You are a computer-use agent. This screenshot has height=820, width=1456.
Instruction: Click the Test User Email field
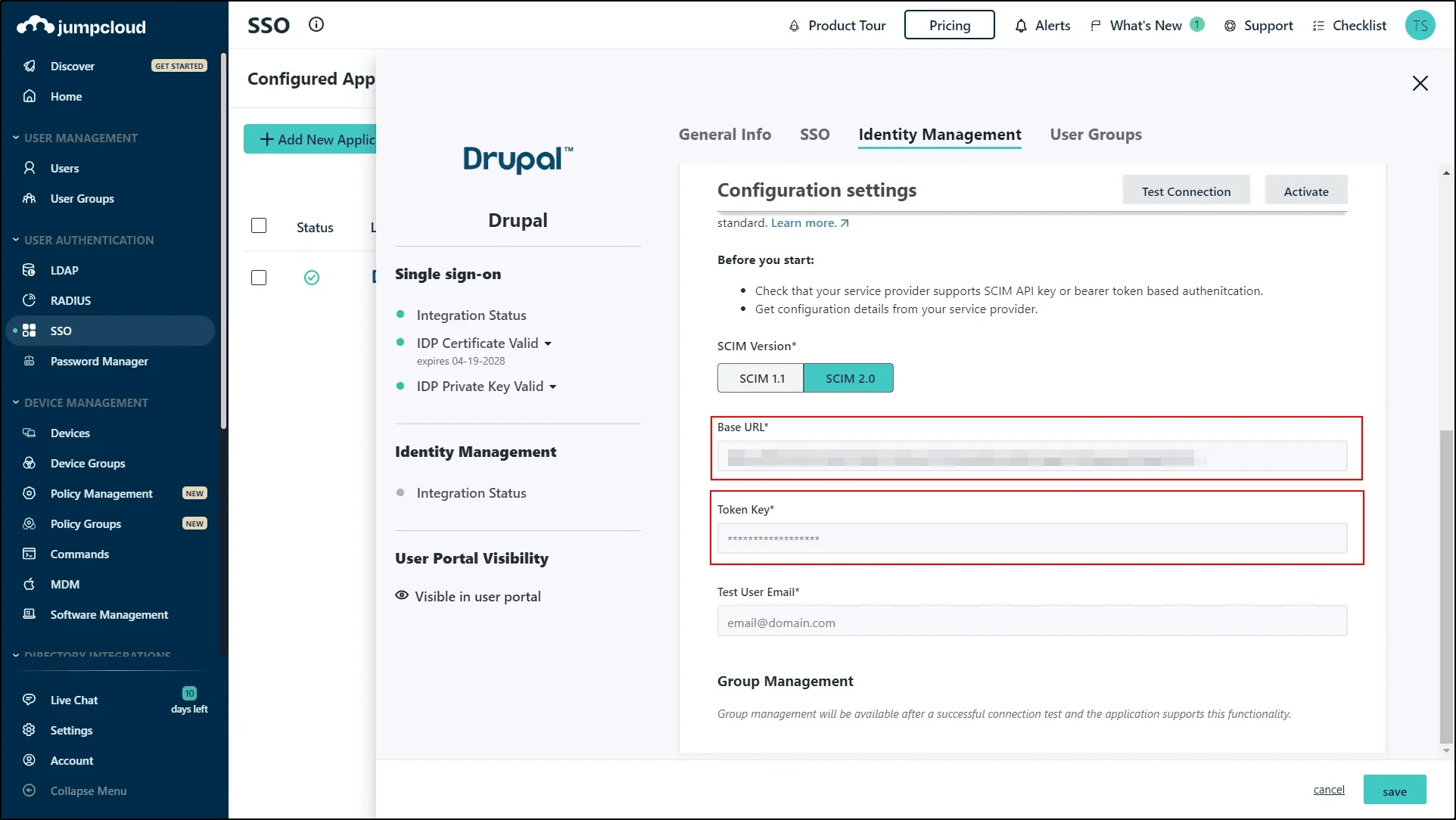coord(1032,622)
